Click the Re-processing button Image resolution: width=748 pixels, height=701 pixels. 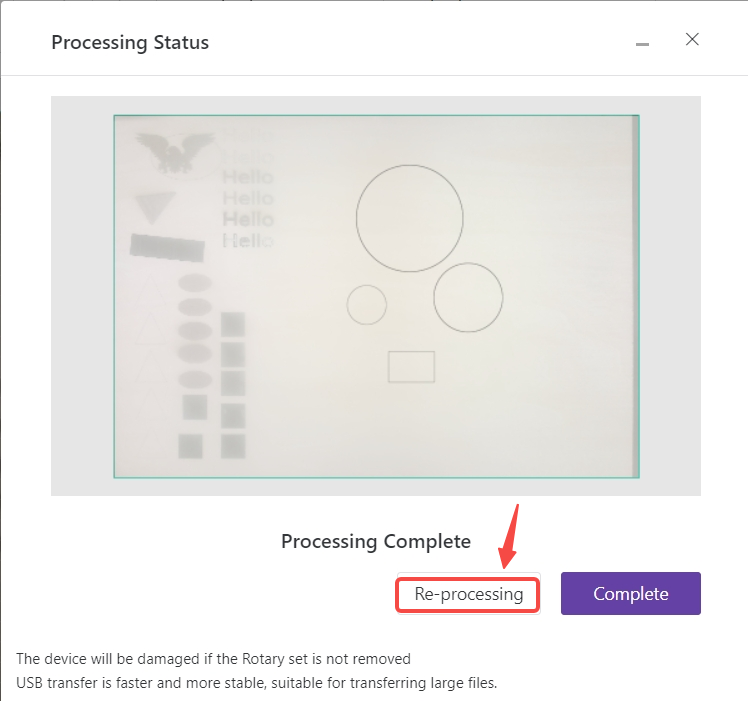(468, 594)
